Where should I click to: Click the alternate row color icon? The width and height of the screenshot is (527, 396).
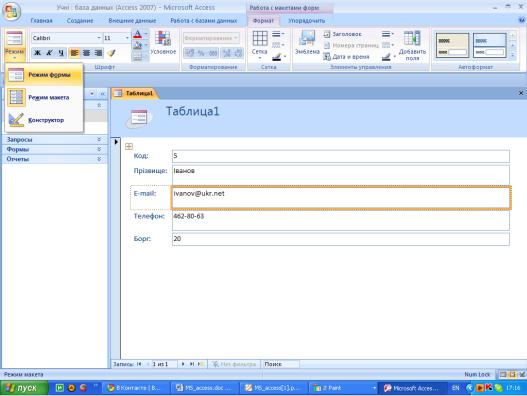click(137, 56)
